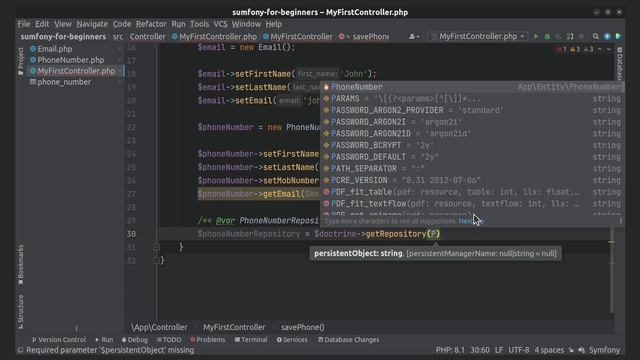The image size is (640, 360).
Task: Click the JetBrains toolbox icon at toolbar end
Action: pos(618,36)
